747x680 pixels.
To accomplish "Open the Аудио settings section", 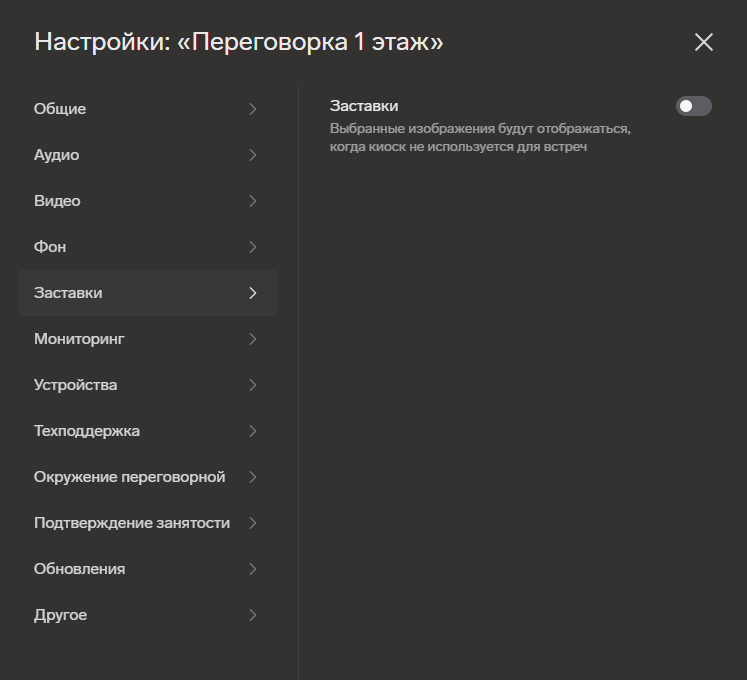I will 56,155.
